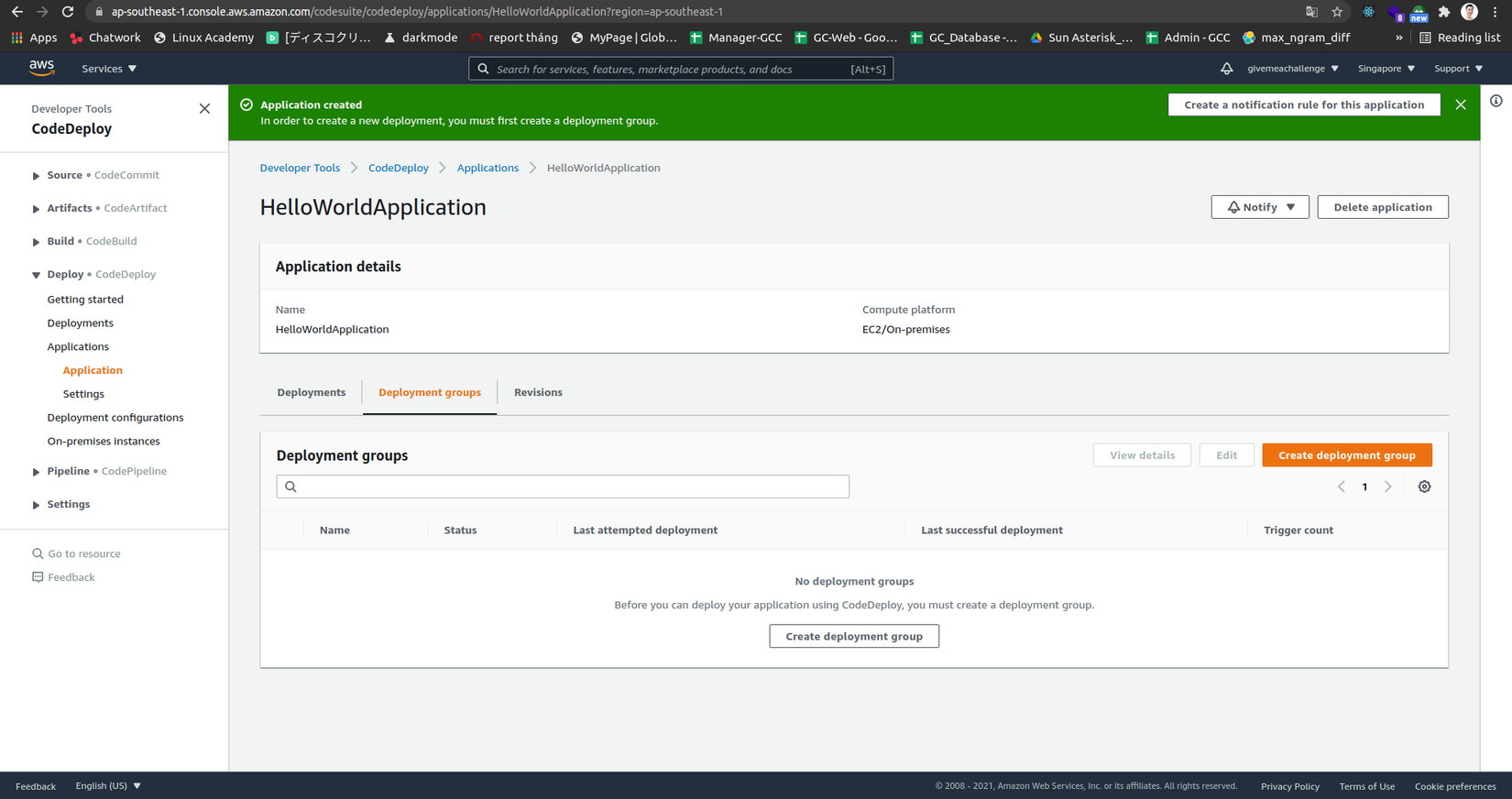Open the Chatwork bookmark
The image size is (1512, 799).
[x=105, y=38]
